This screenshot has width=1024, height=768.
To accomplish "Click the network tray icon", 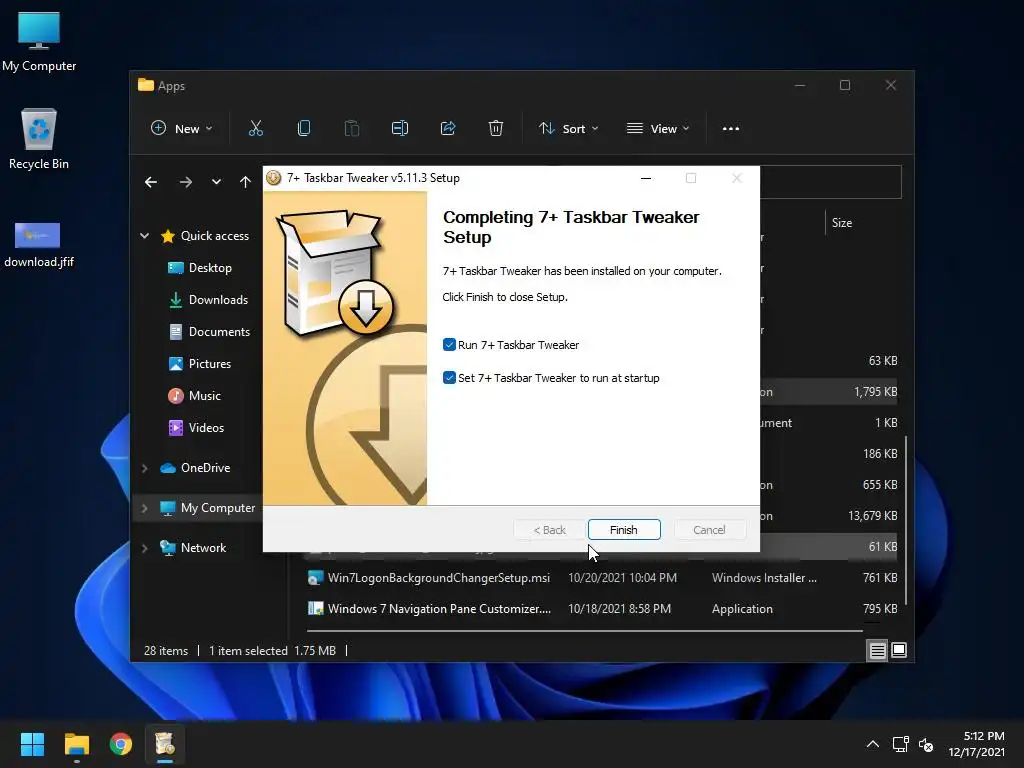I will click(x=901, y=744).
